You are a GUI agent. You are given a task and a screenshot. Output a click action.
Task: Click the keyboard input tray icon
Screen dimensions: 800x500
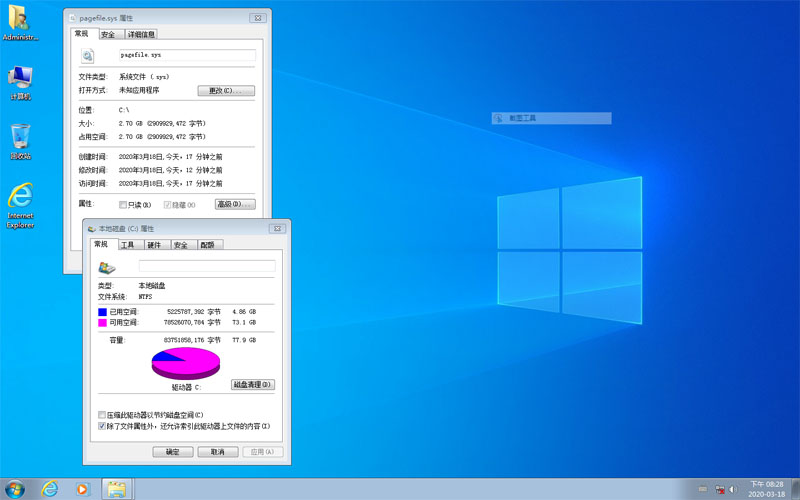click(704, 489)
